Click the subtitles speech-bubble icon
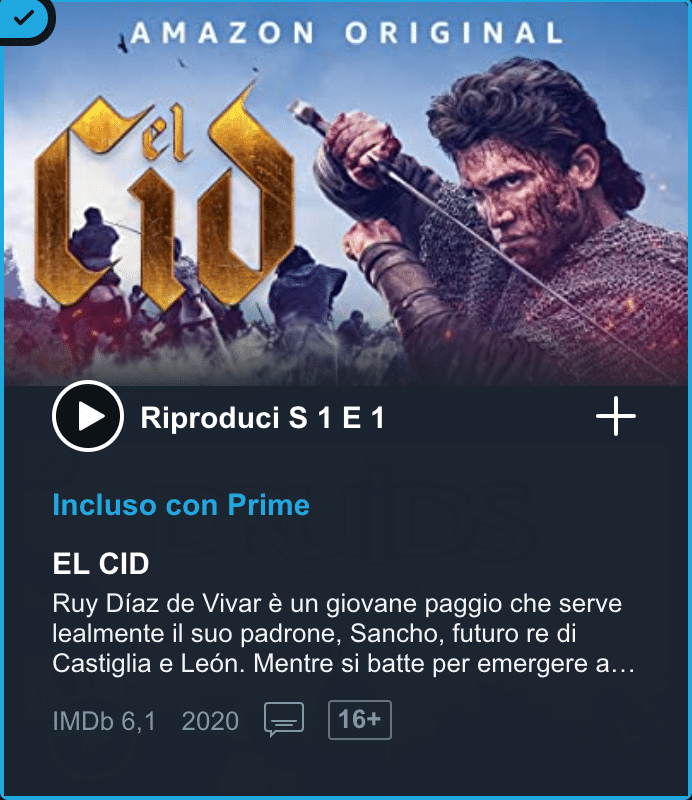This screenshot has height=800, width=692. tap(284, 719)
